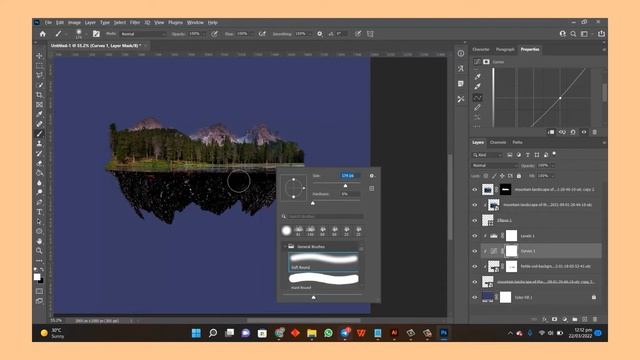
Task: Switch to the Character tab
Action: (481, 49)
